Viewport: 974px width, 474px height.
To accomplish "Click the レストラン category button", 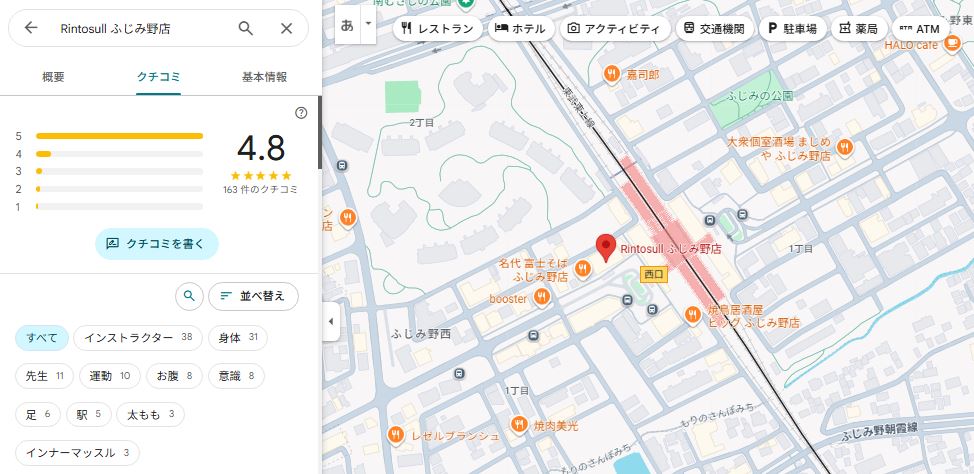I will coord(437,29).
